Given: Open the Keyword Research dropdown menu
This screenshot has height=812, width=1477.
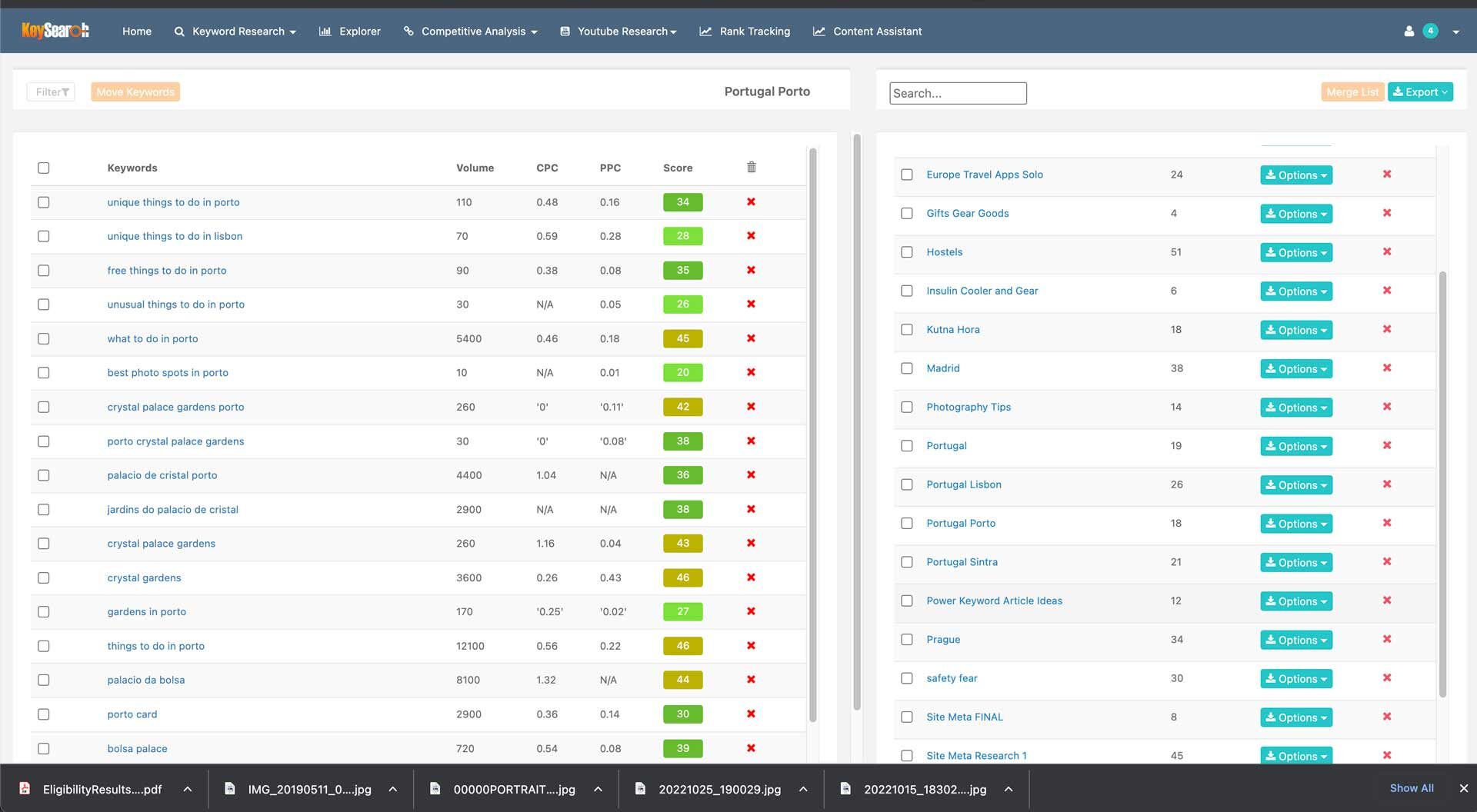Looking at the screenshot, I should tap(235, 32).
